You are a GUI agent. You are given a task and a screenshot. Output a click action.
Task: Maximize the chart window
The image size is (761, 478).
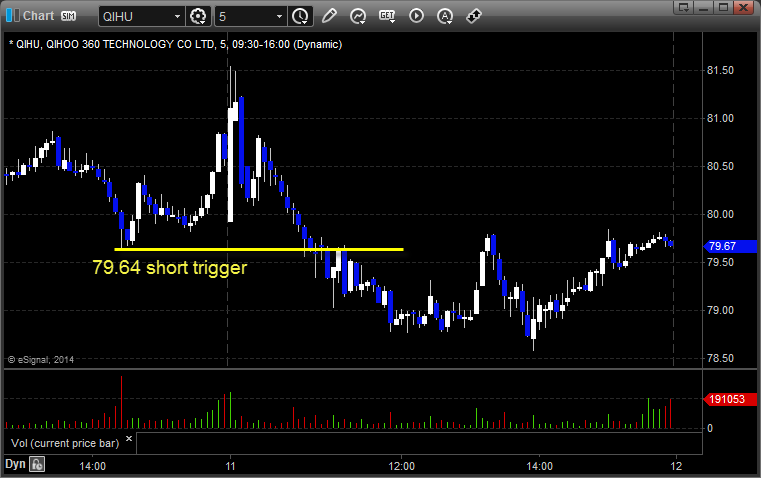[x=723, y=7]
